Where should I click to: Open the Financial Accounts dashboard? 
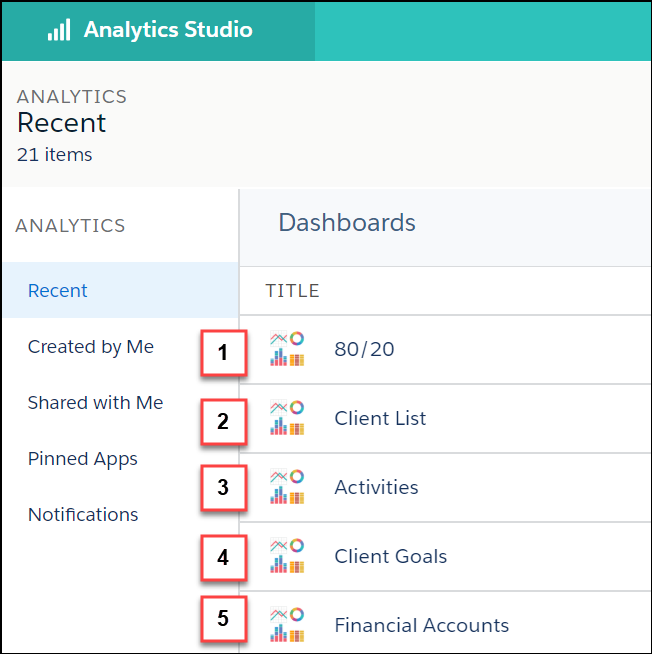point(421,625)
